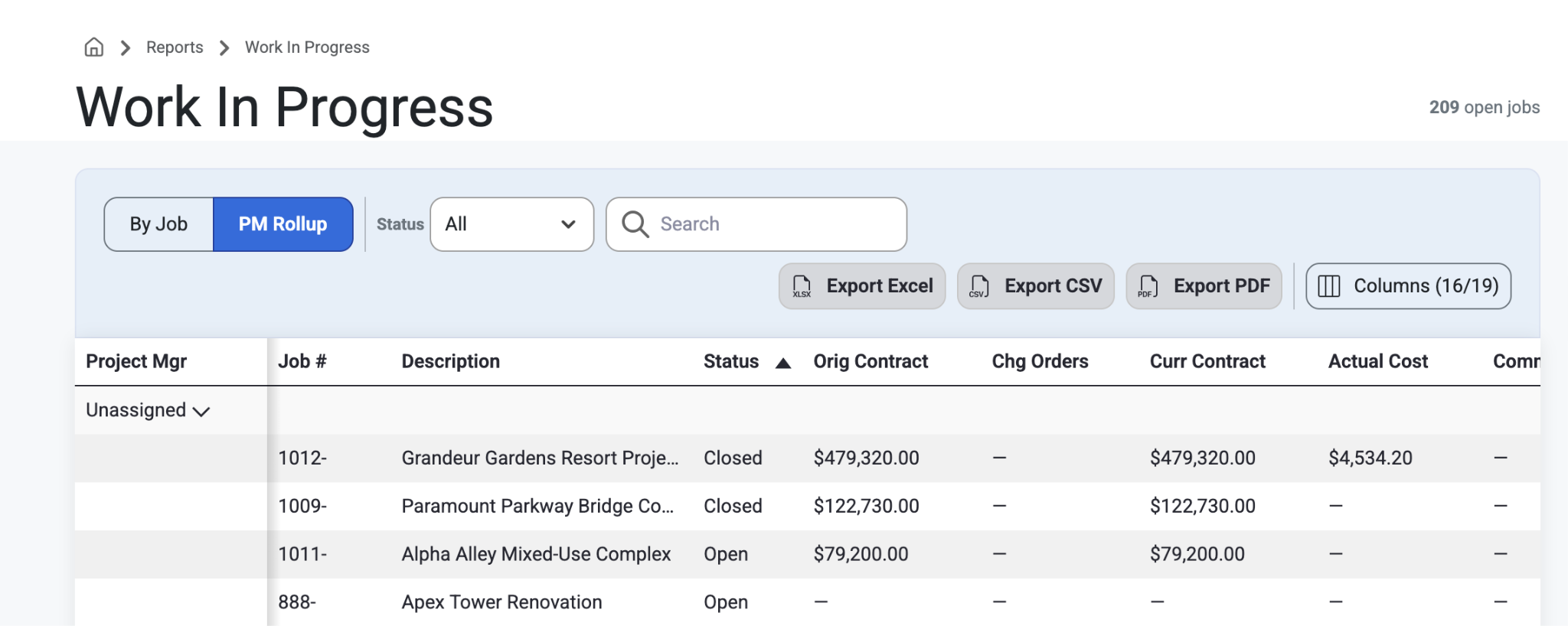The image size is (1568, 626).
Task: Click the $79,200.00 Curr Contract value
Action: pyautogui.click(x=1197, y=554)
